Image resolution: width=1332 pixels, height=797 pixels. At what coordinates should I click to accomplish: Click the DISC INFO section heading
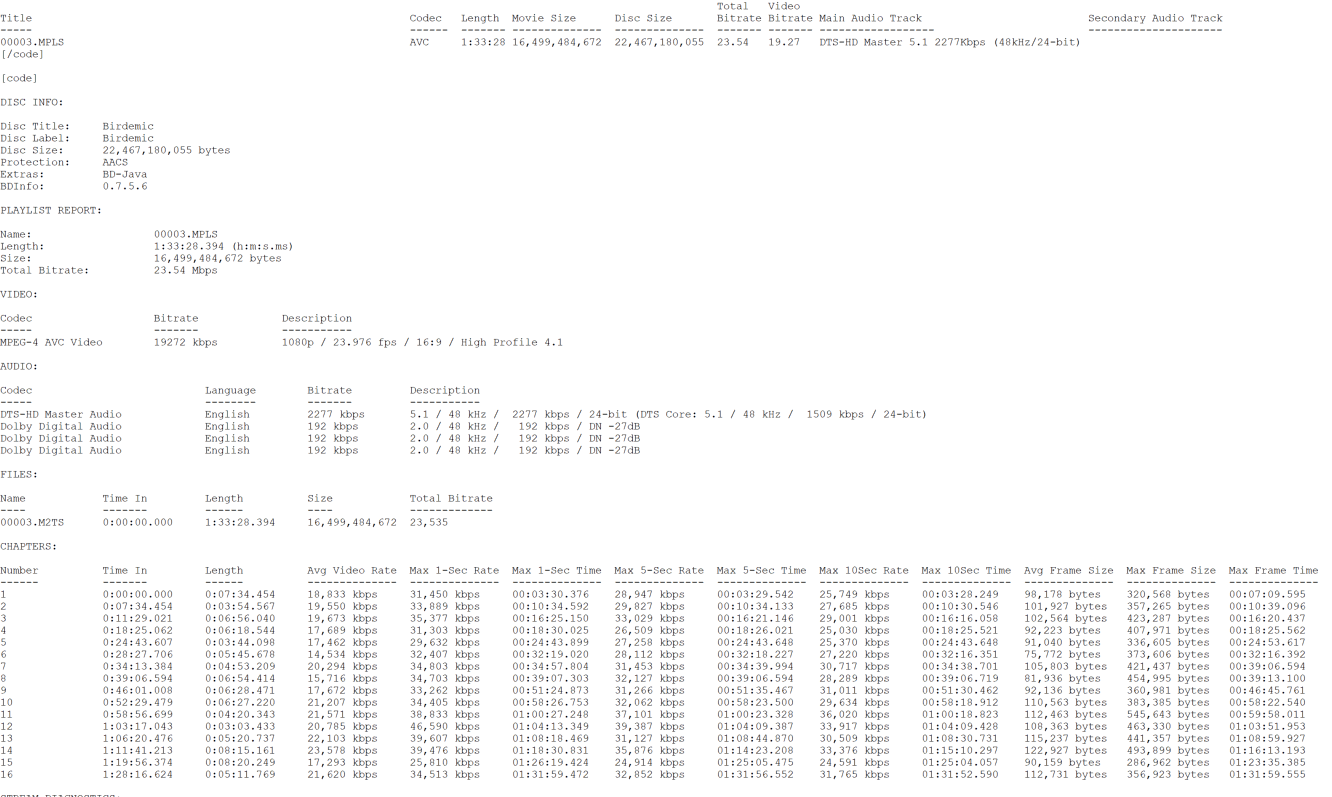coord(32,102)
